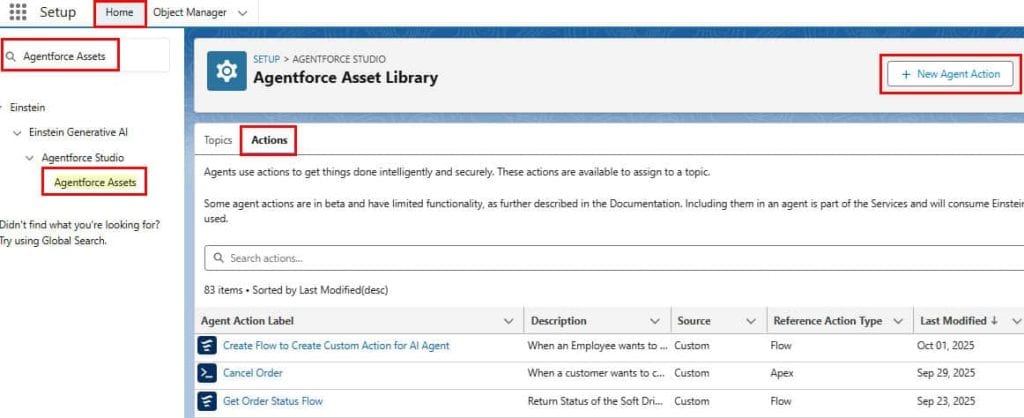Screen dimensions: 1024x418
Task: Click the sort arrow on Last Modified column
Action: (x=994, y=321)
